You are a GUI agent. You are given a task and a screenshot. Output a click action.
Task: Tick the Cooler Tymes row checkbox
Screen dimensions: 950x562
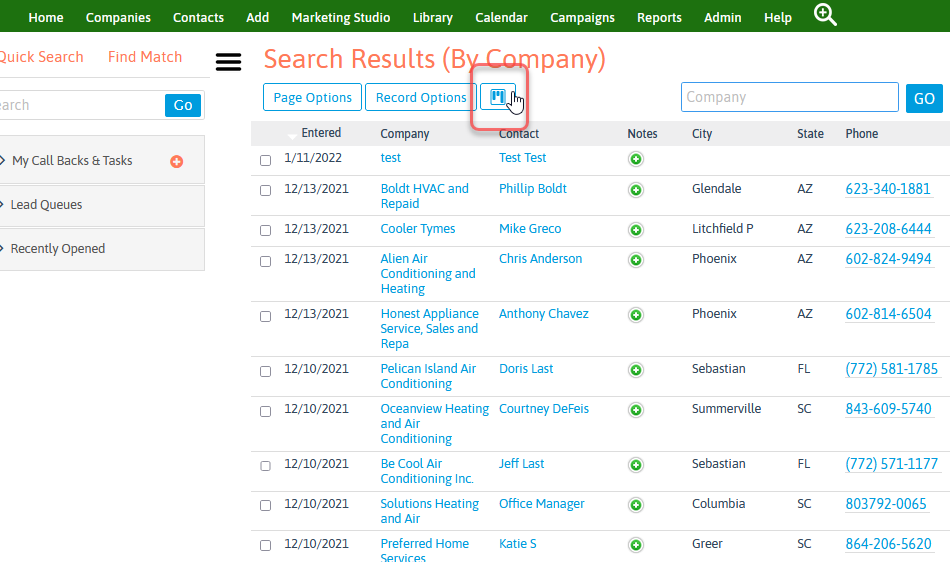tap(265, 231)
